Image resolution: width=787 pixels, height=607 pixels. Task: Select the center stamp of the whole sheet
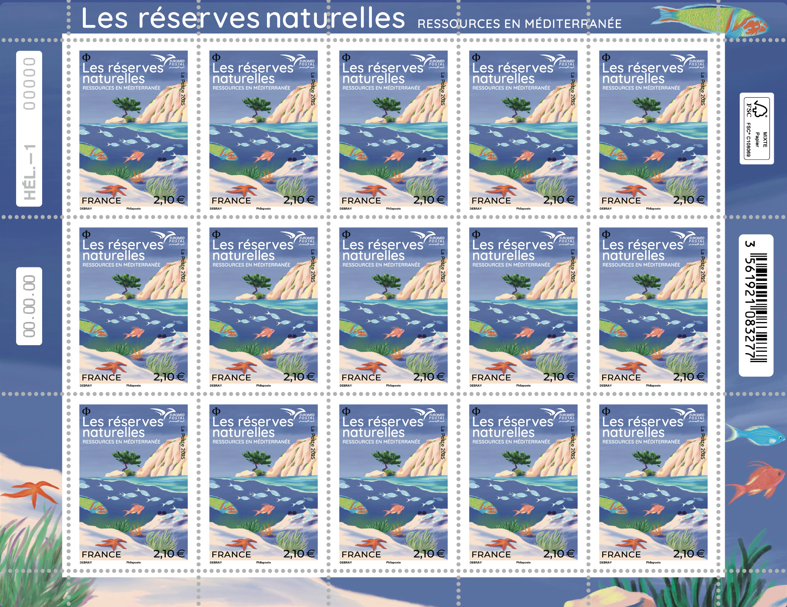coord(394,305)
